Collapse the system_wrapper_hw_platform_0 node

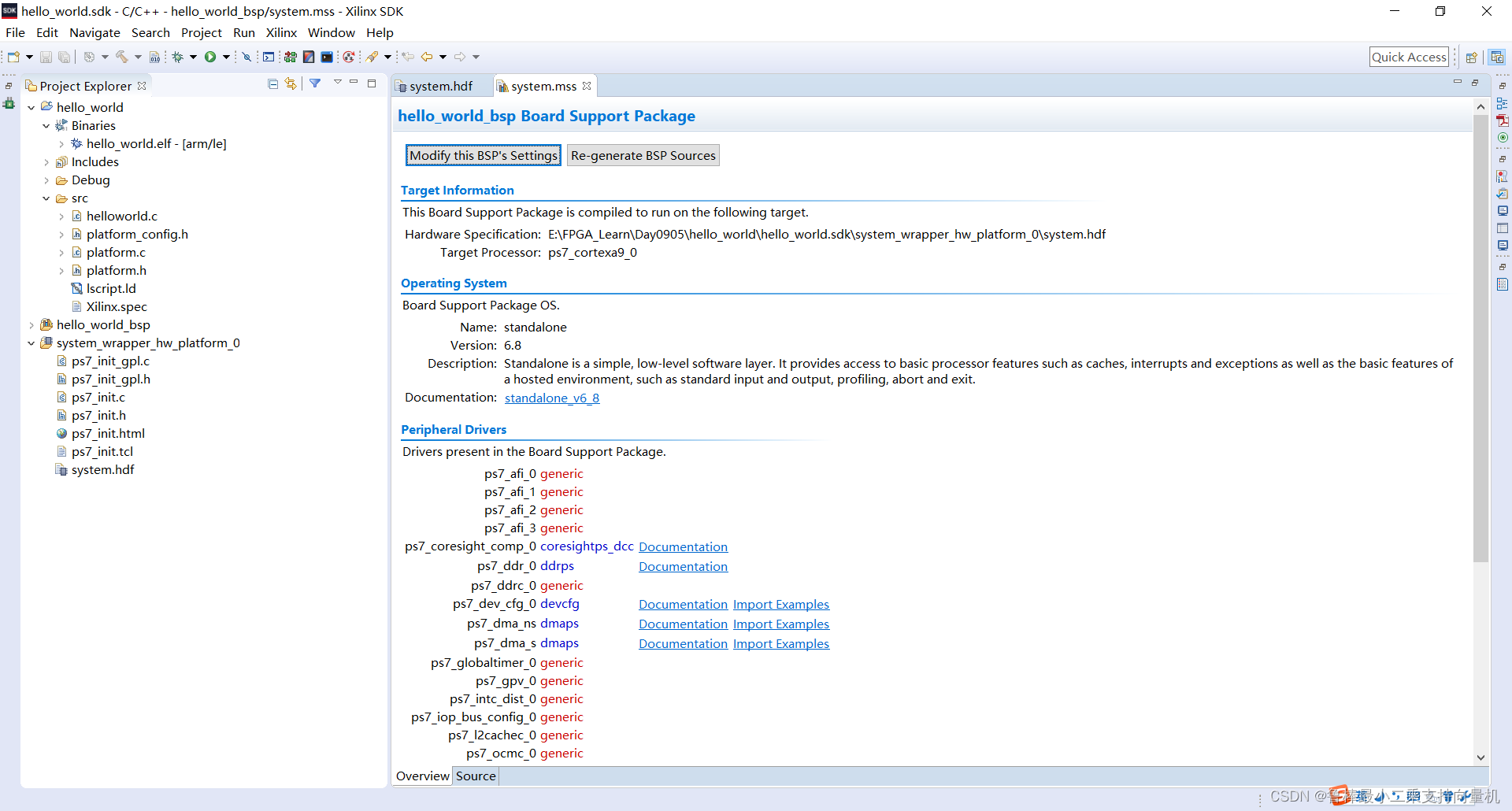[x=31, y=343]
